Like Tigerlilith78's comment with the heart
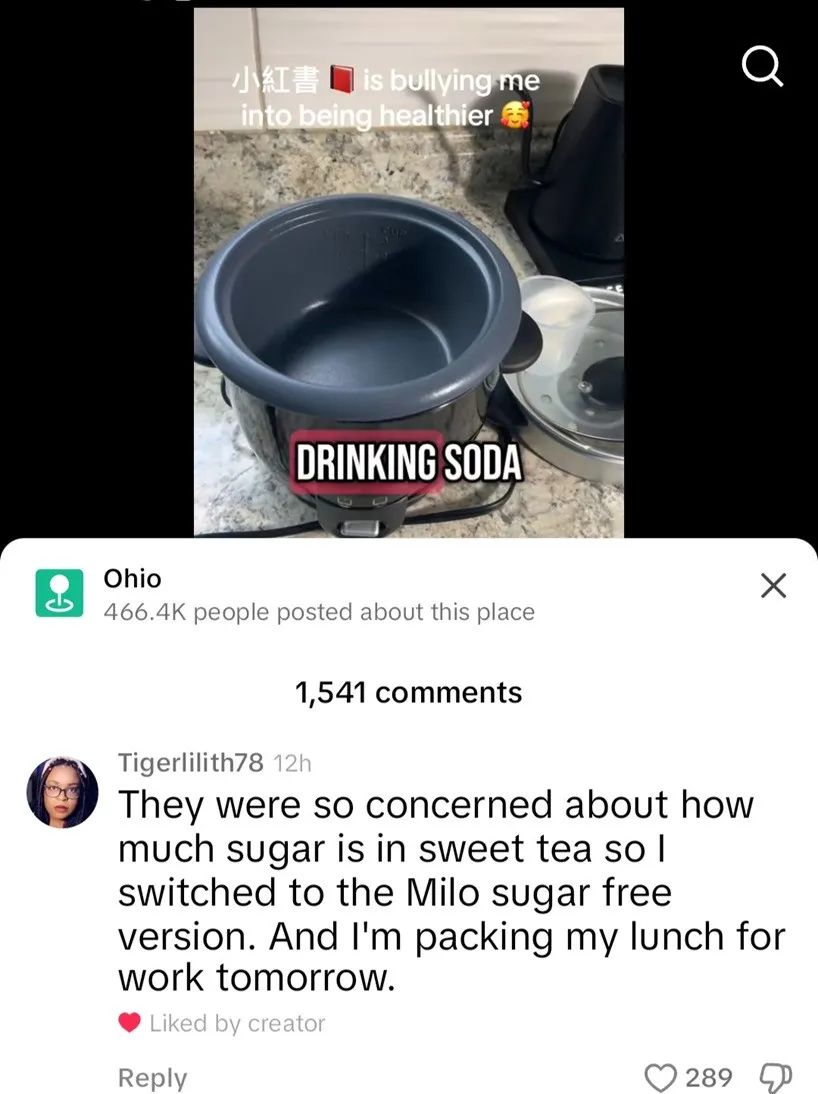 click(660, 1077)
